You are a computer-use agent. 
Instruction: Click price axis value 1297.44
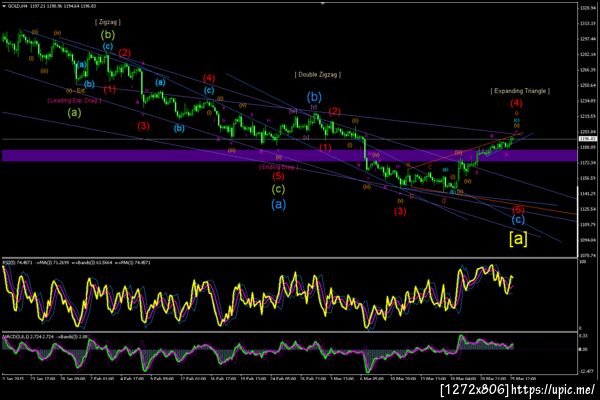588,39
